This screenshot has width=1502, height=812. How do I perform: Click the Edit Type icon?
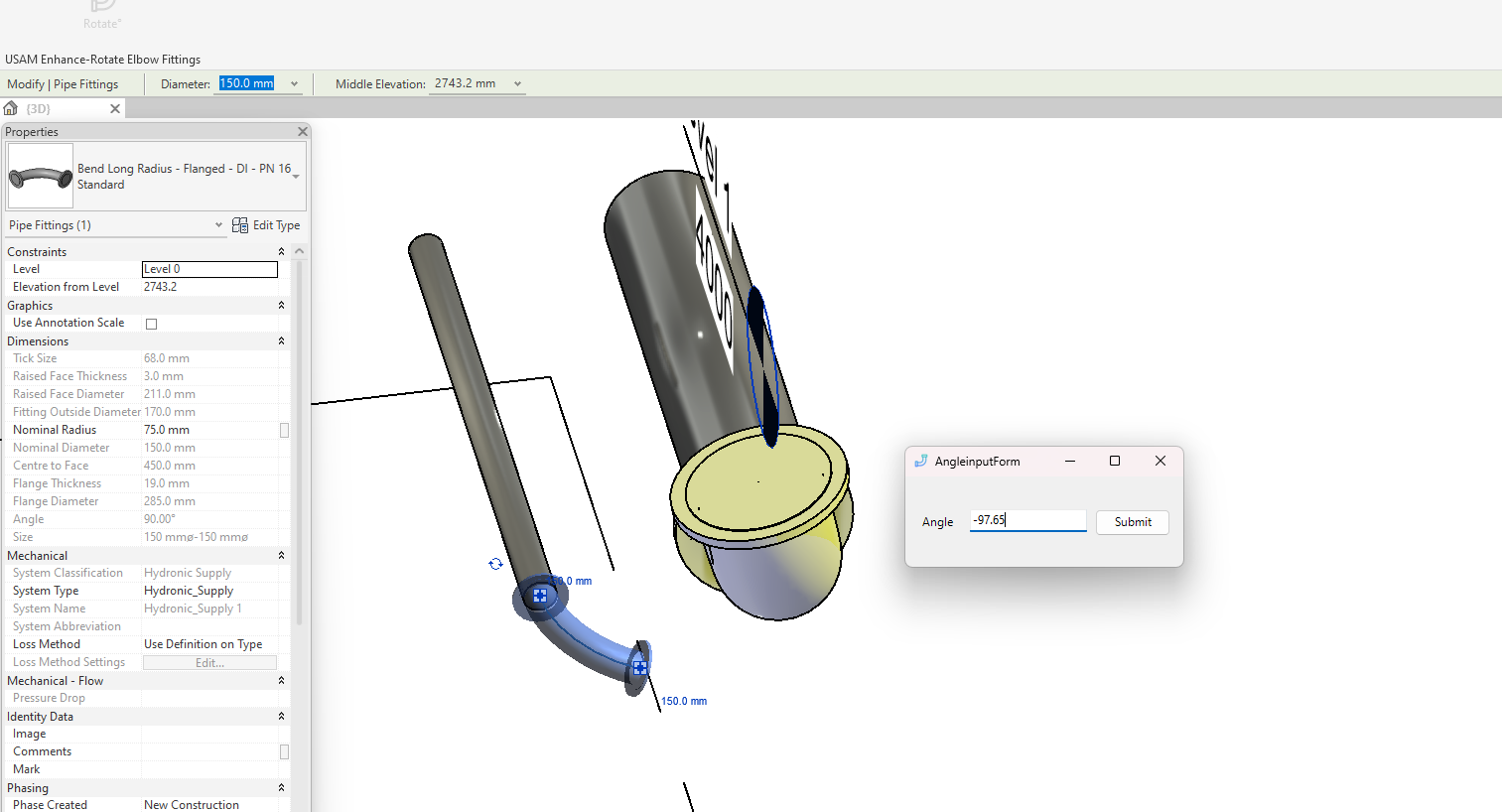click(240, 225)
